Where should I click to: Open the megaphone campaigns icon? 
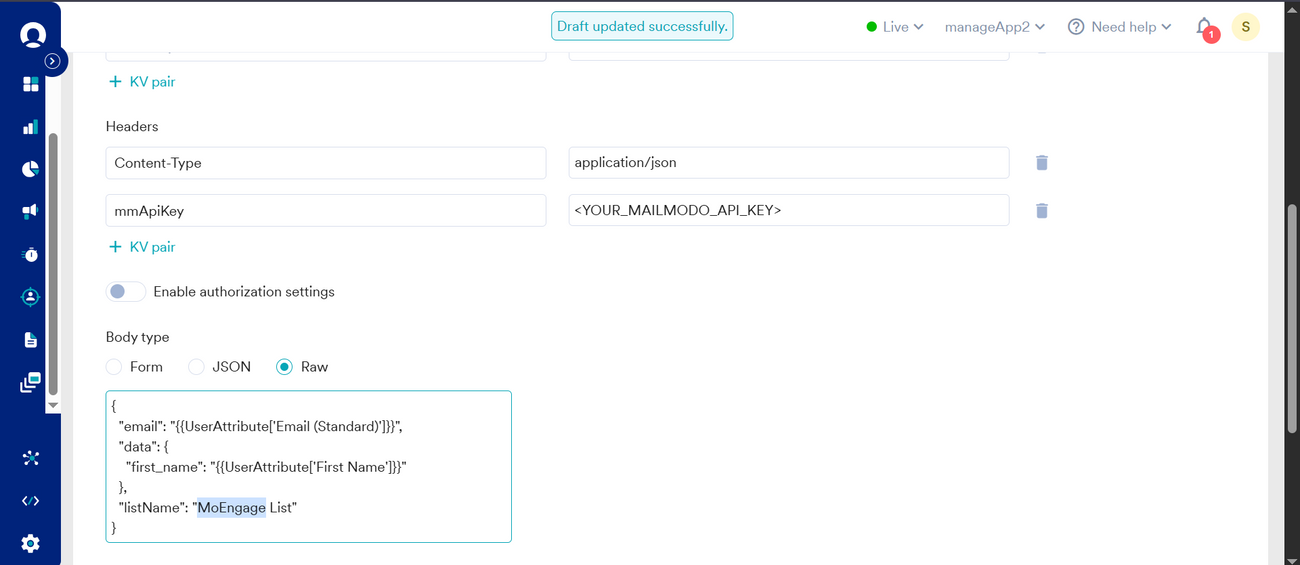pyautogui.click(x=30, y=211)
